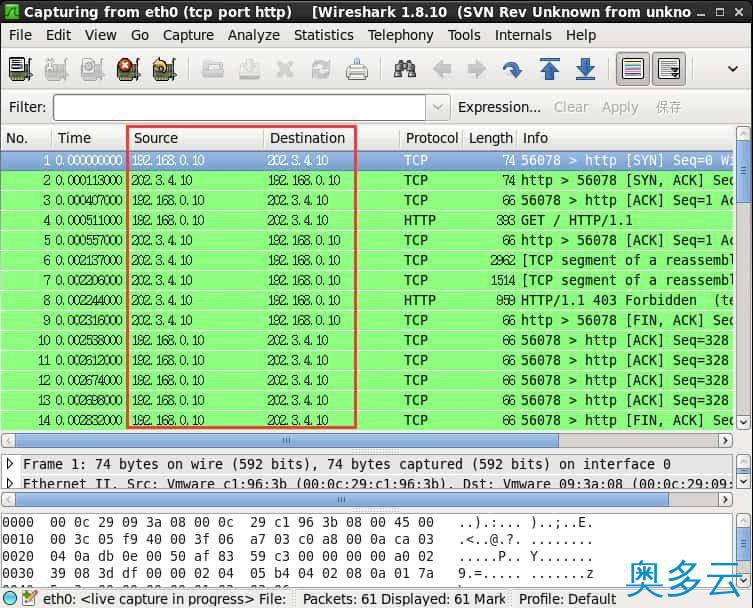This screenshot has width=753, height=608.
Task: Open the View menu
Action: (x=100, y=35)
